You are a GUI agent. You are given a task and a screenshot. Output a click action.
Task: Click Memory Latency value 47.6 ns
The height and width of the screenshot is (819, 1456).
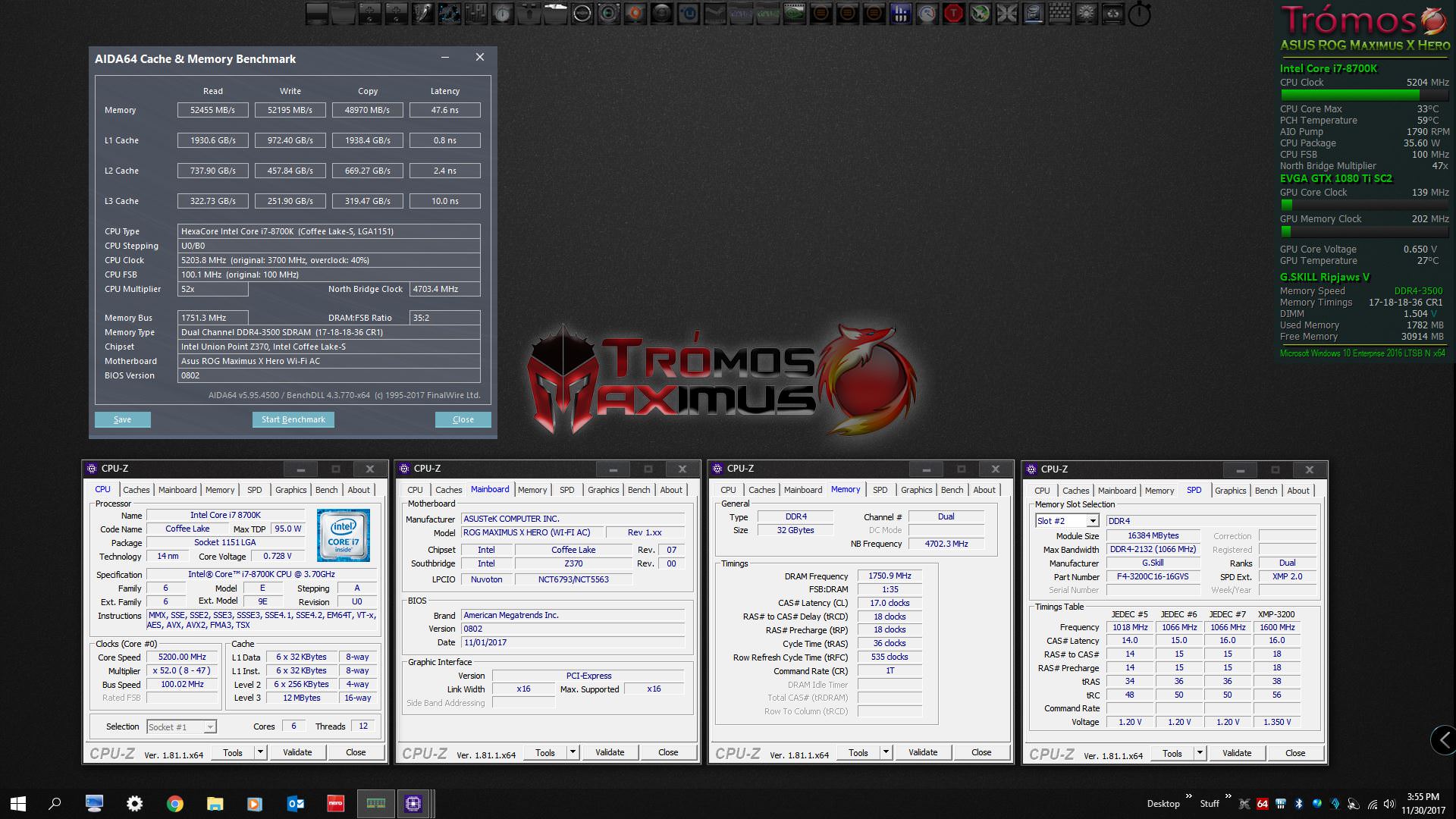pyautogui.click(x=444, y=110)
